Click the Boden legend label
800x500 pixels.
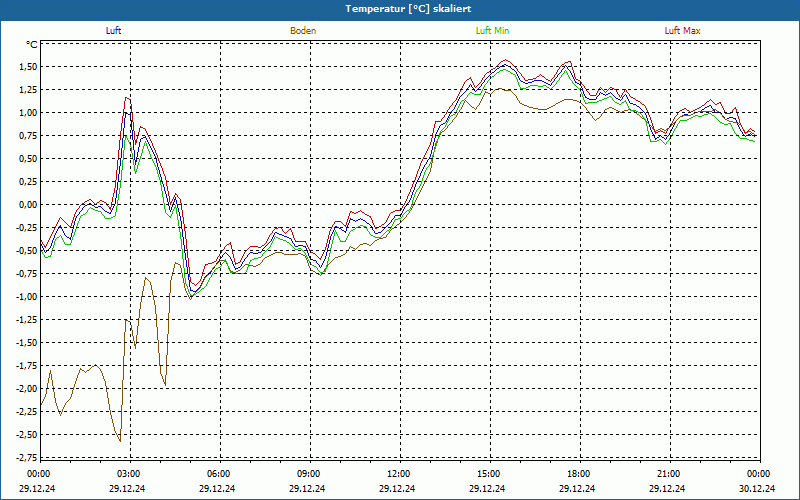303,31
